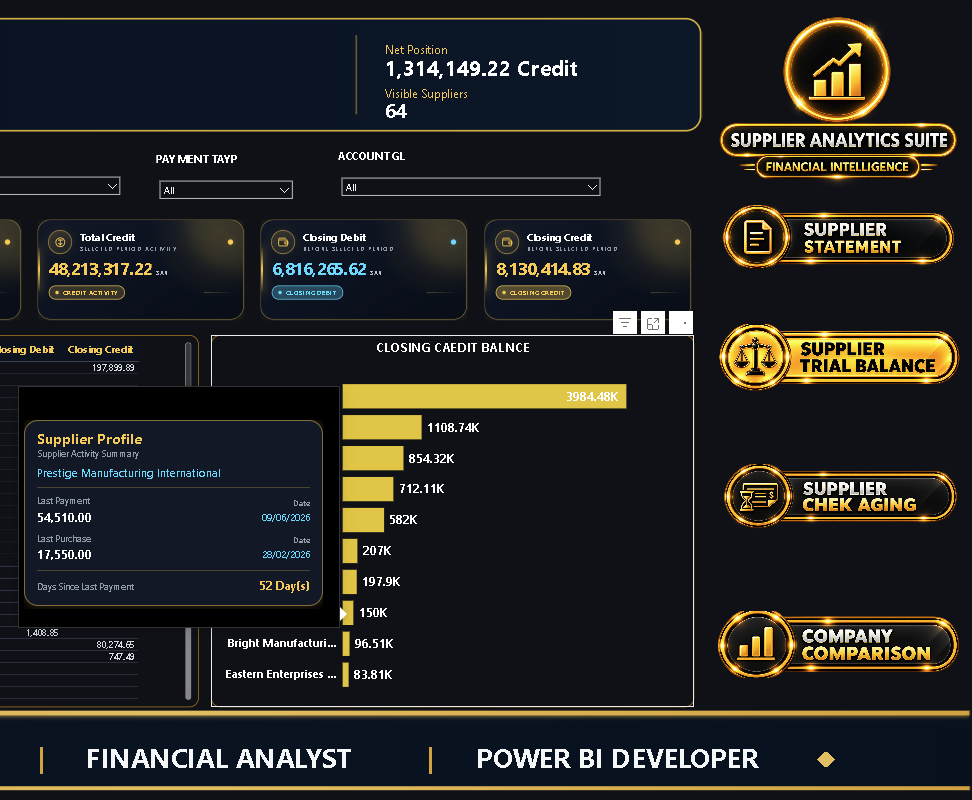Select the 712.11K bar
Screen dimensions: 972x800
(x=368, y=489)
